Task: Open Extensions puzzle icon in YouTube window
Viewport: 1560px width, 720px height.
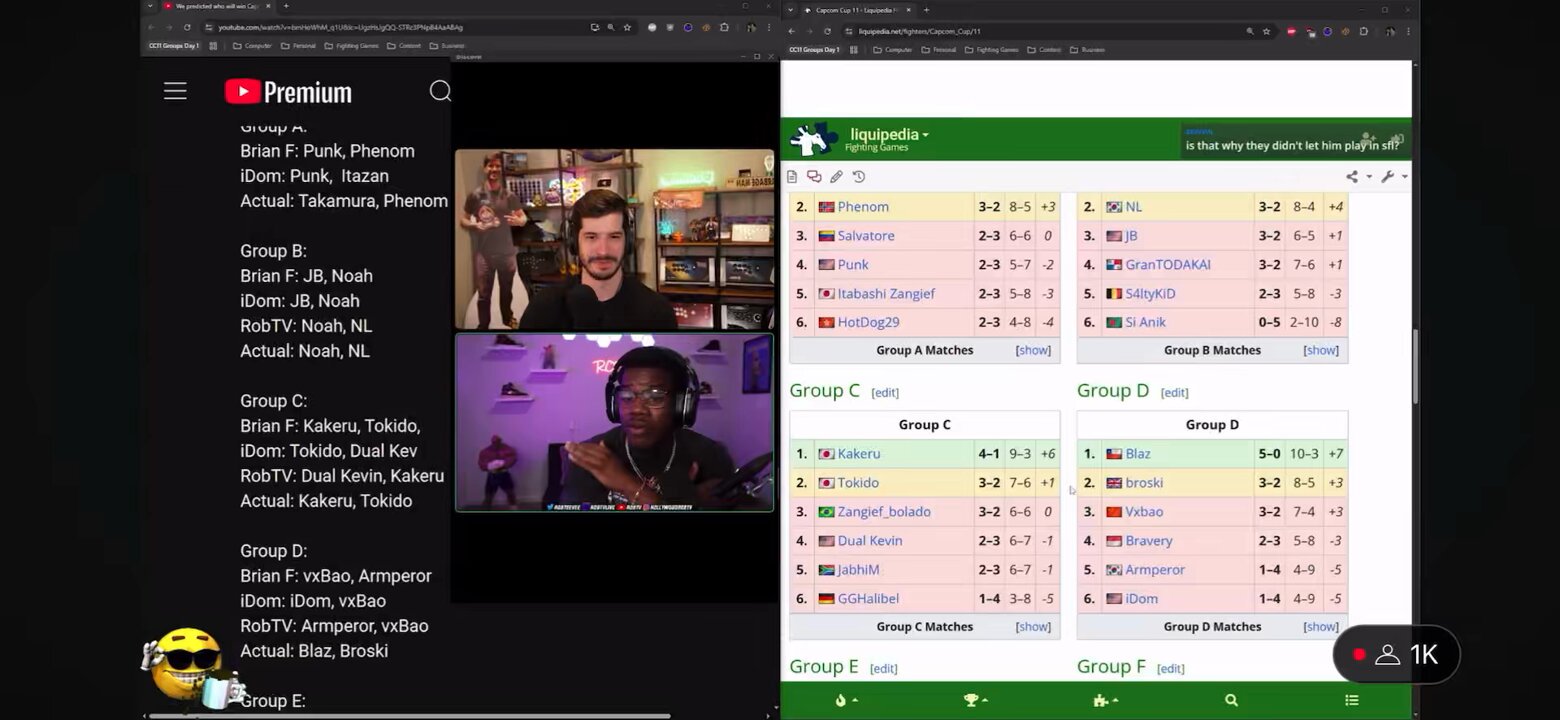Action: point(724,27)
